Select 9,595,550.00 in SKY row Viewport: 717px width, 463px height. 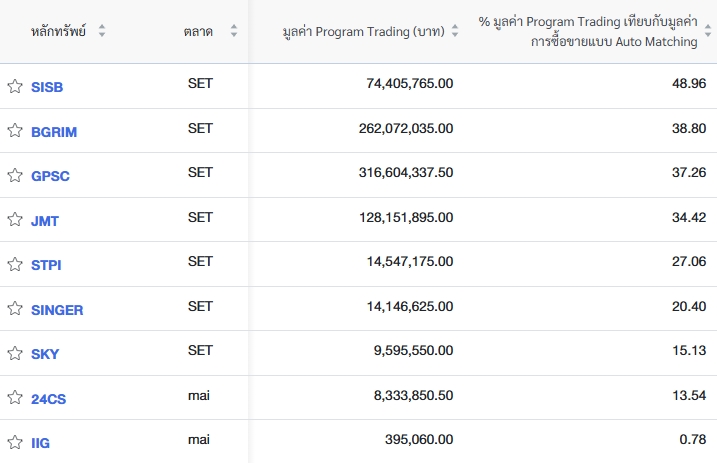(413, 351)
